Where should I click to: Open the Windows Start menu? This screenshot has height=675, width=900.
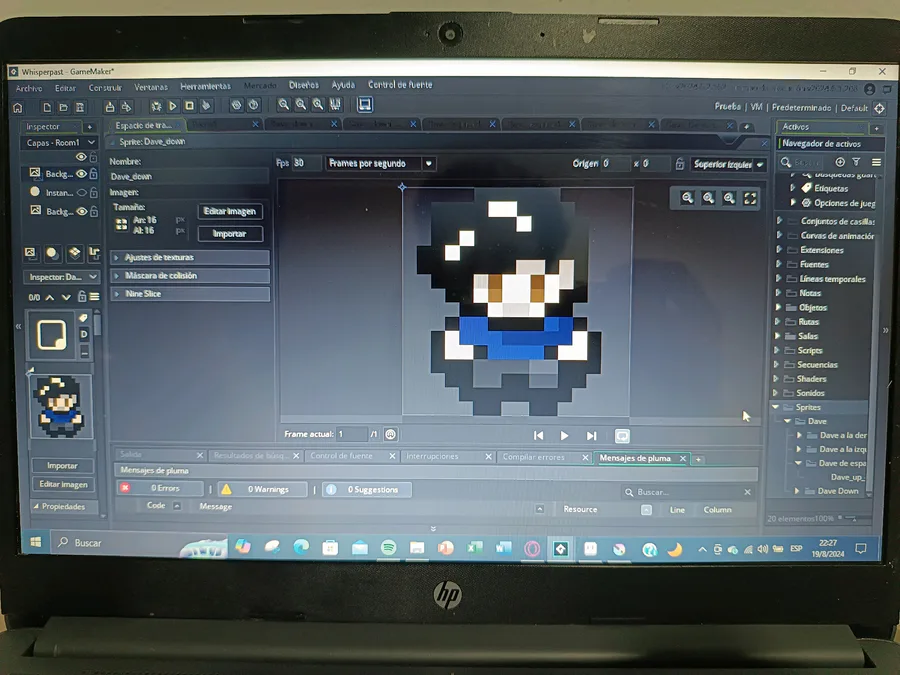coord(36,542)
